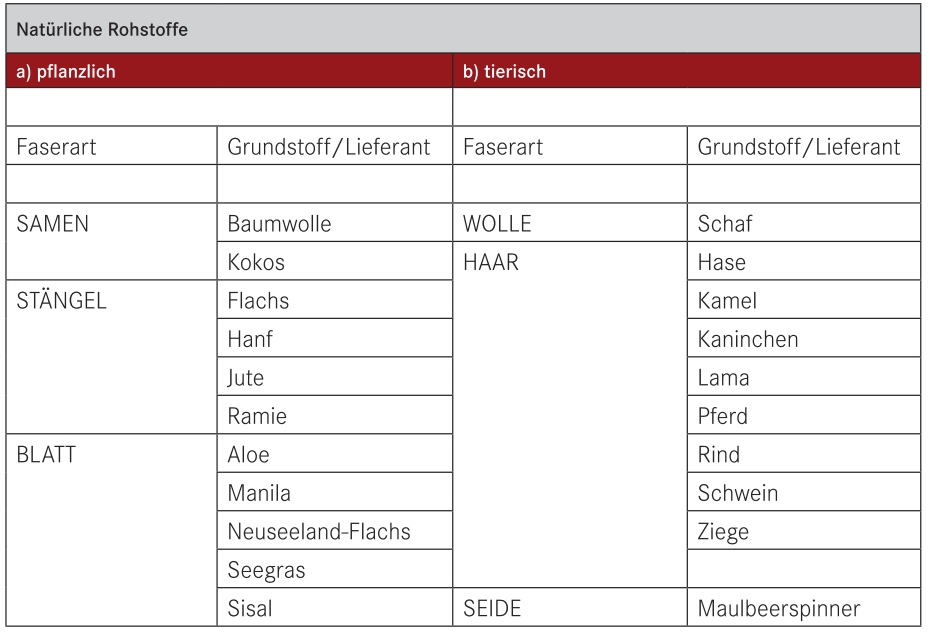Select the Kokos cell
Screen dimensions: 936x642
(335, 261)
